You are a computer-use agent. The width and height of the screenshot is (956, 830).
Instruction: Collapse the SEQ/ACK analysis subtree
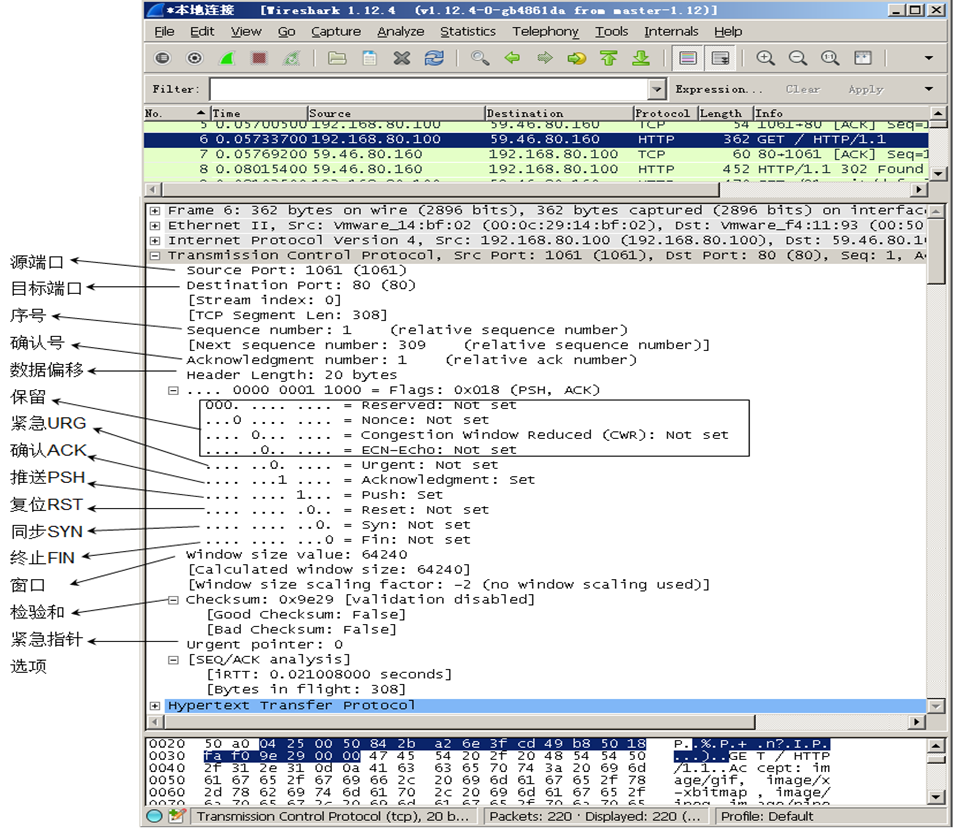point(174,660)
